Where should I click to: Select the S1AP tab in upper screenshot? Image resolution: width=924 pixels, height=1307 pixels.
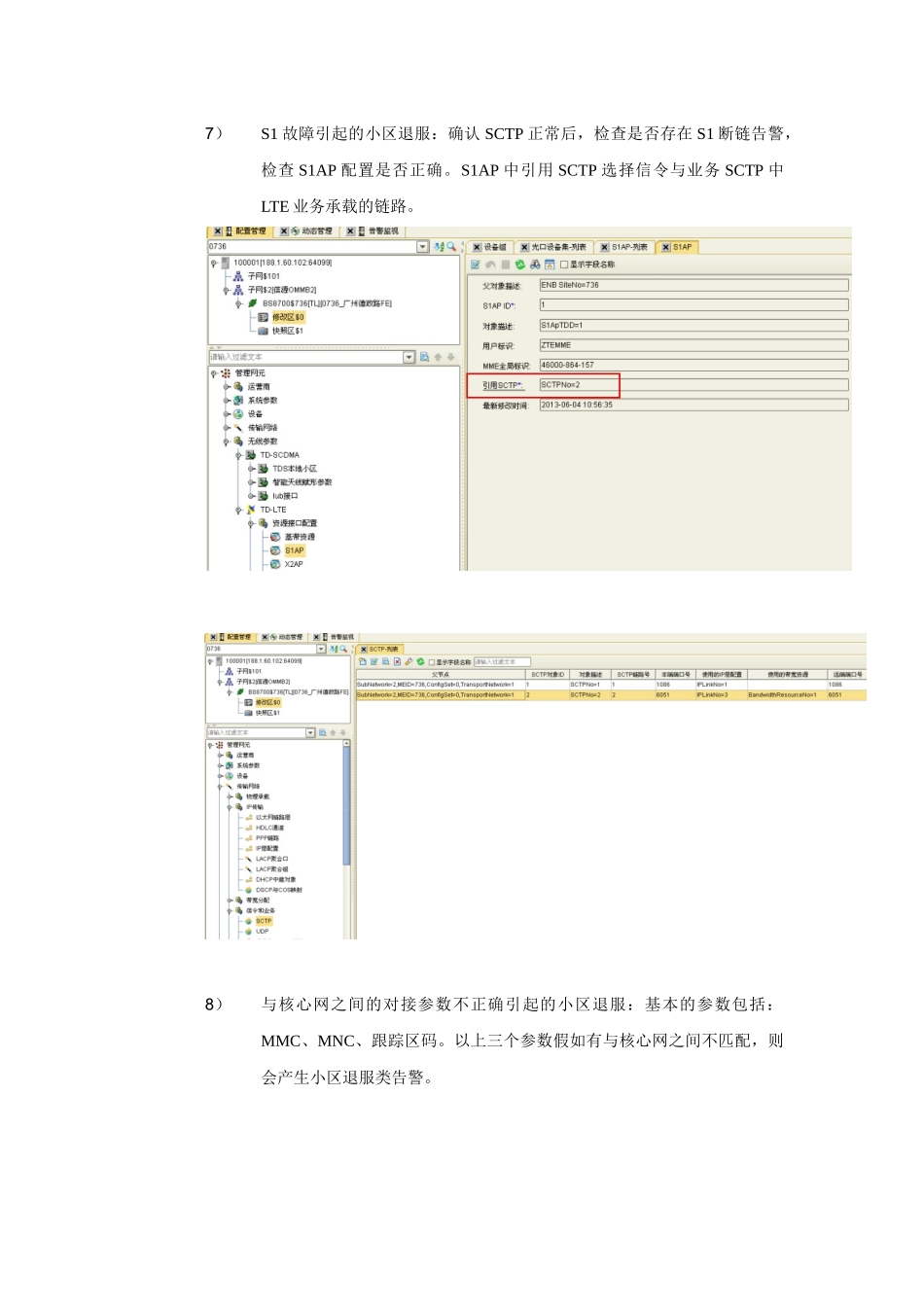click(677, 247)
